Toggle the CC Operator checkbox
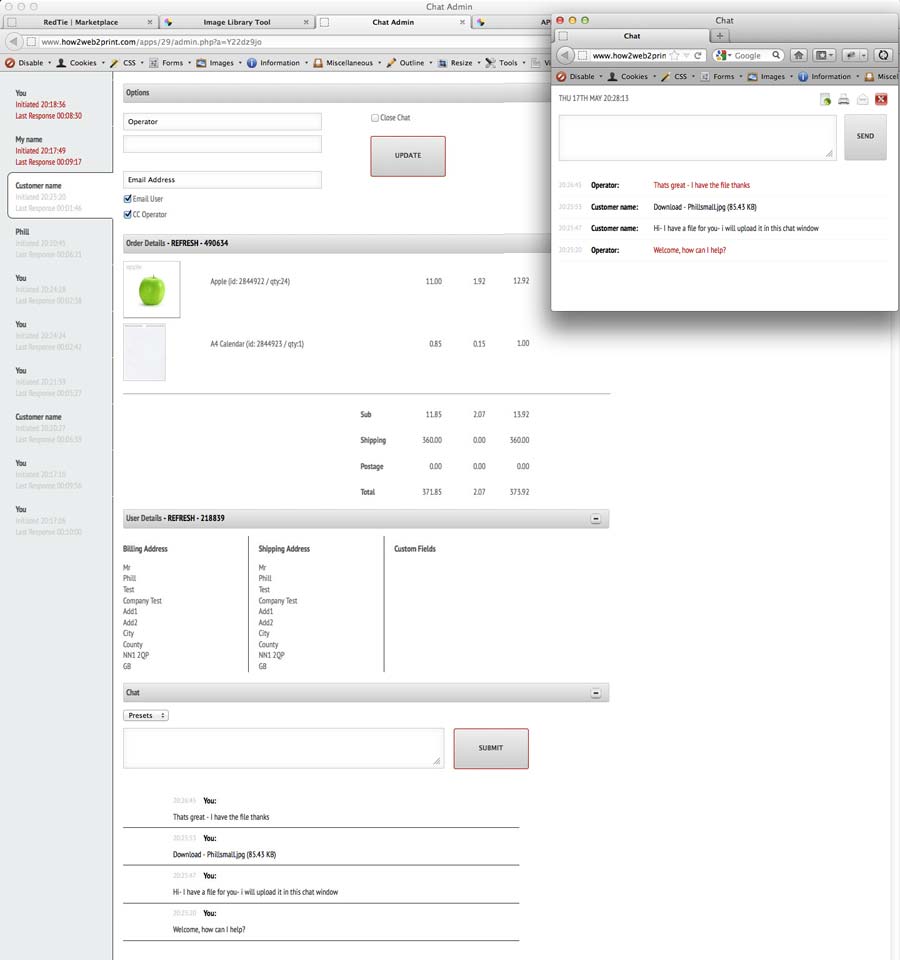The image size is (900, 960). coord(127,214)
